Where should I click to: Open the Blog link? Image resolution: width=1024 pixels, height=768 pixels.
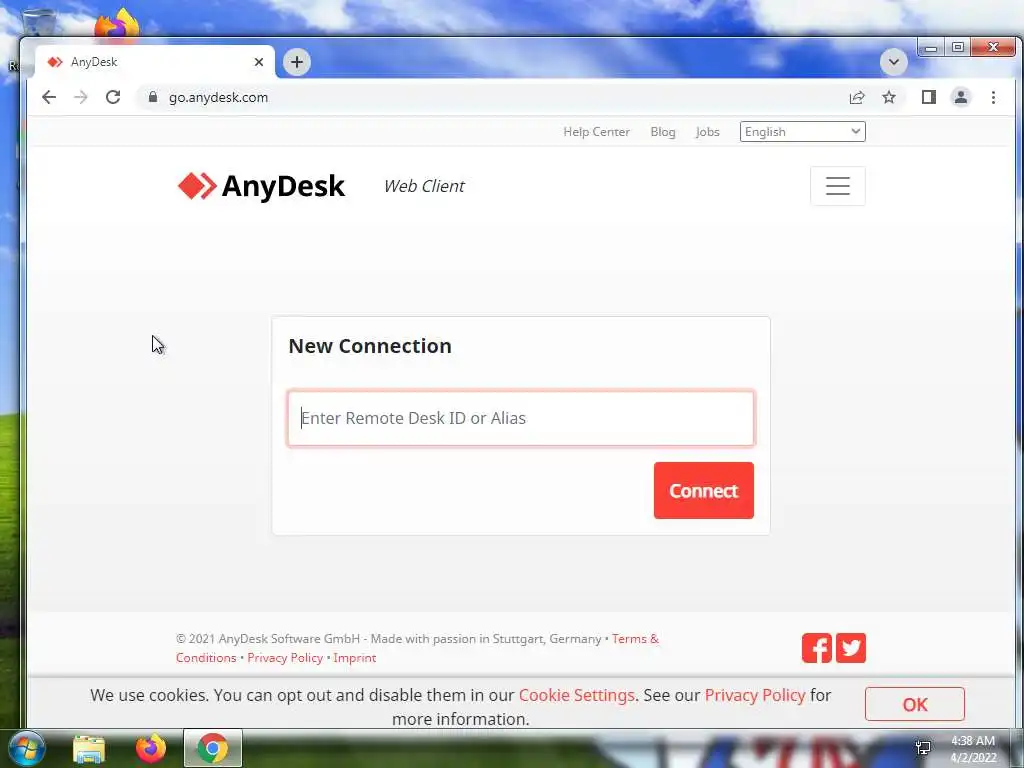coord(663,132)
